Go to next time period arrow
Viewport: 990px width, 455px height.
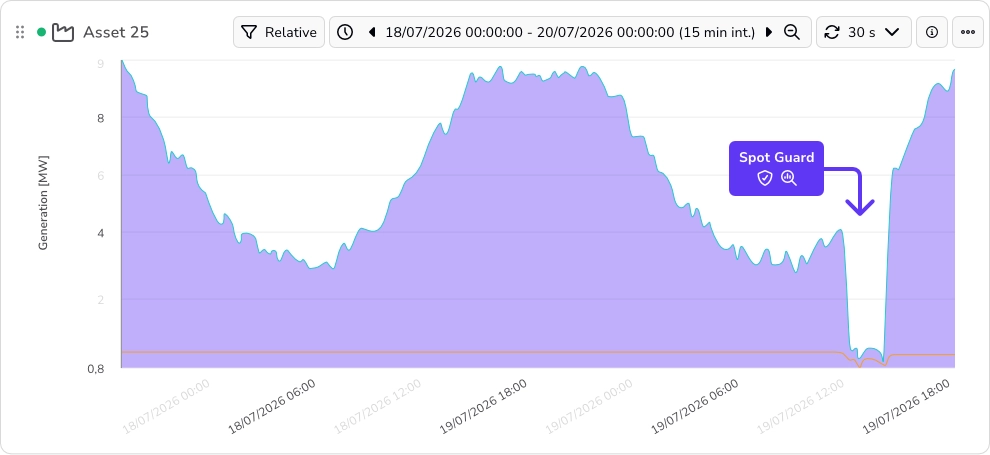(x=768, y=32)
